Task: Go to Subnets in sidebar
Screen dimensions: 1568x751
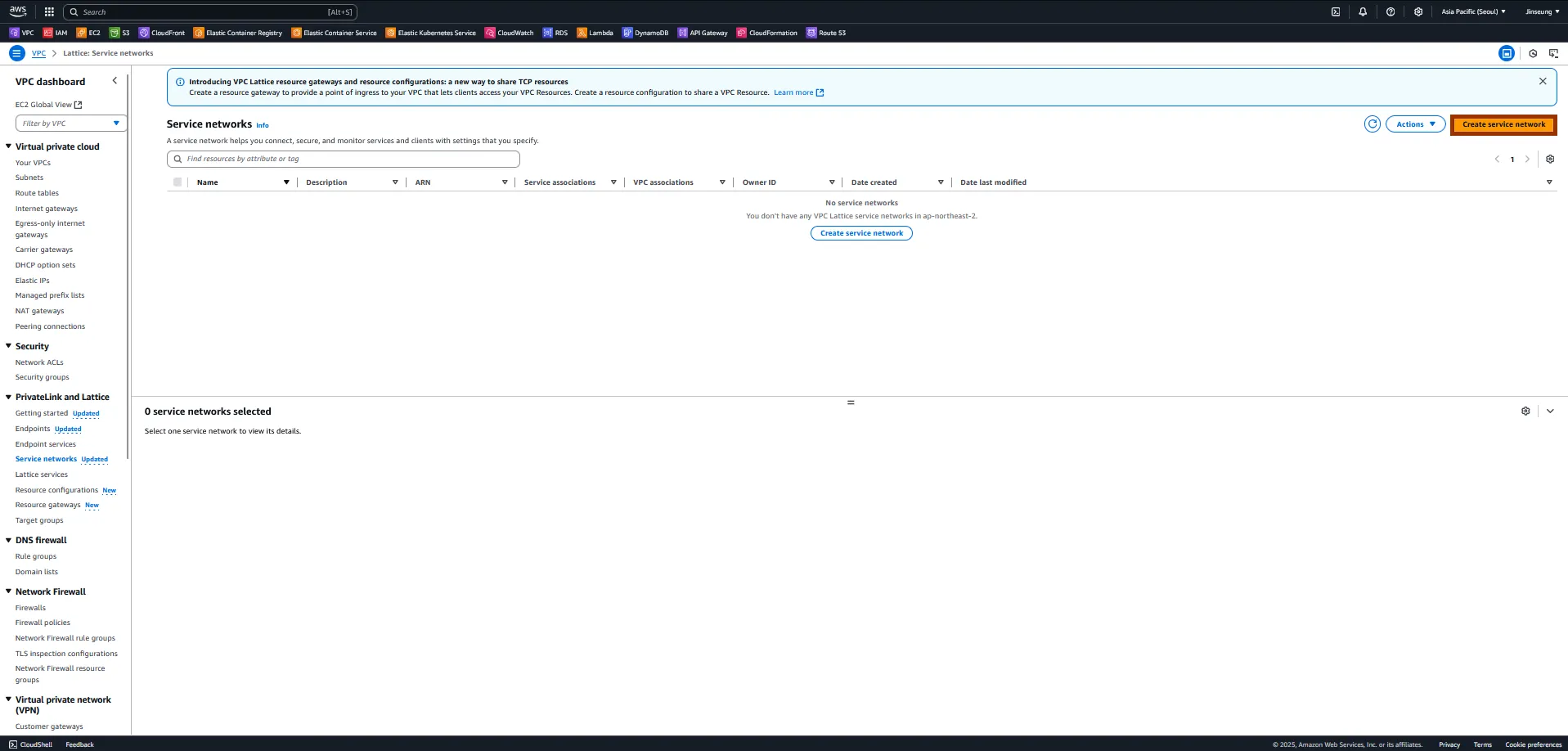Action: 29,178
